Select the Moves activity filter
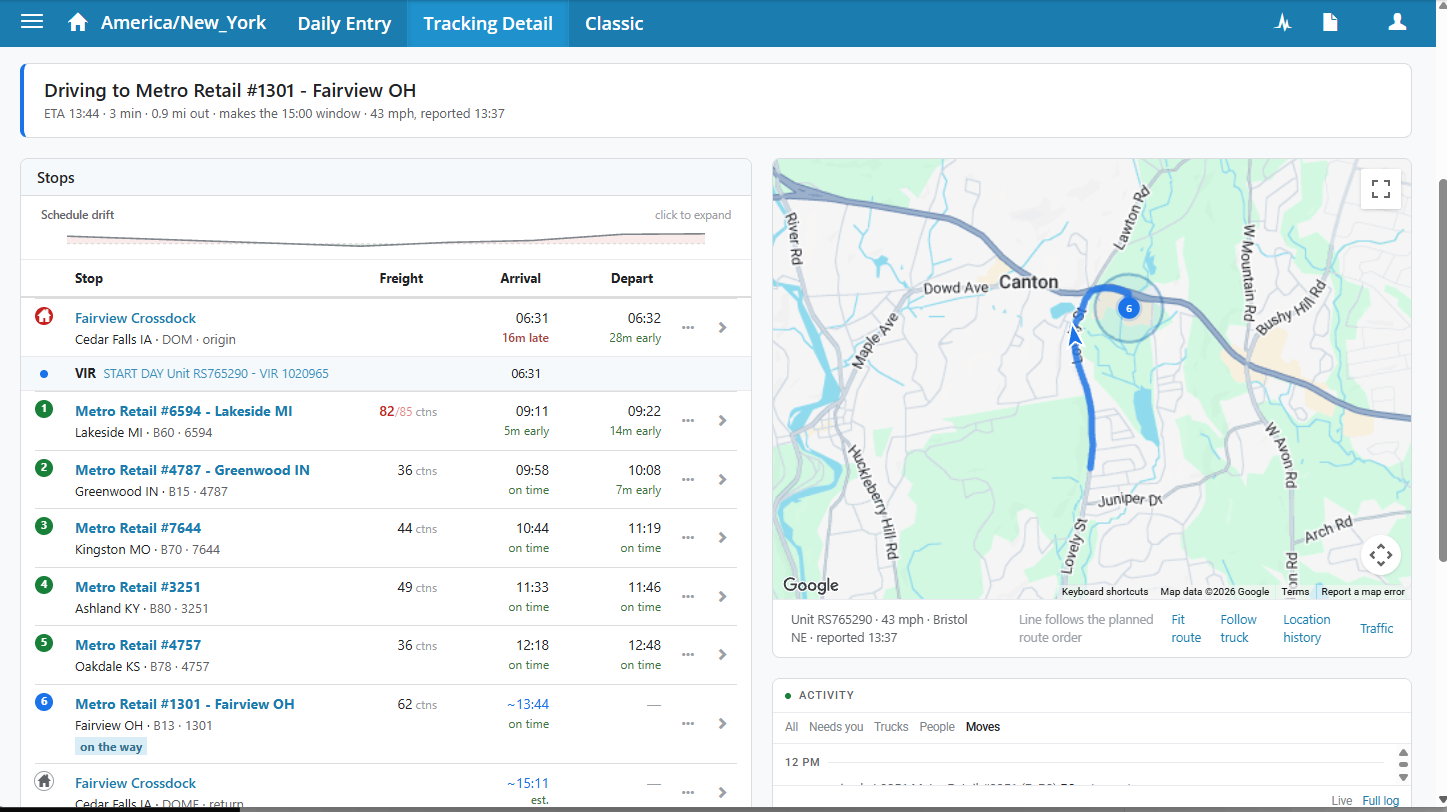 pyautogui.click(x=983, y=727)
